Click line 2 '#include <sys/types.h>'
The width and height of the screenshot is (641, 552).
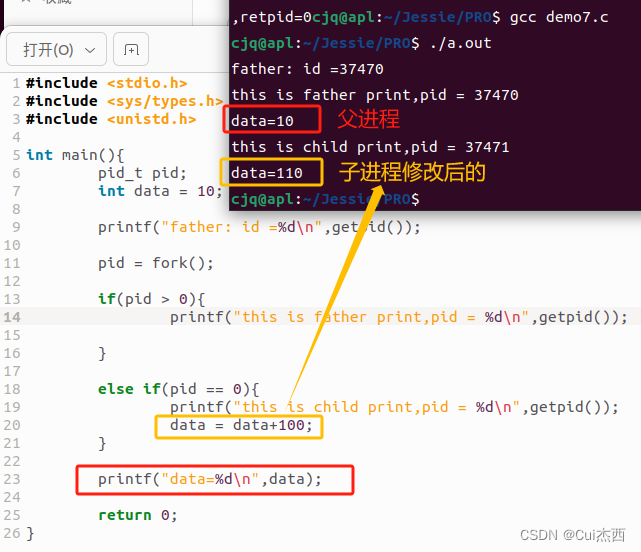point(124,101)
